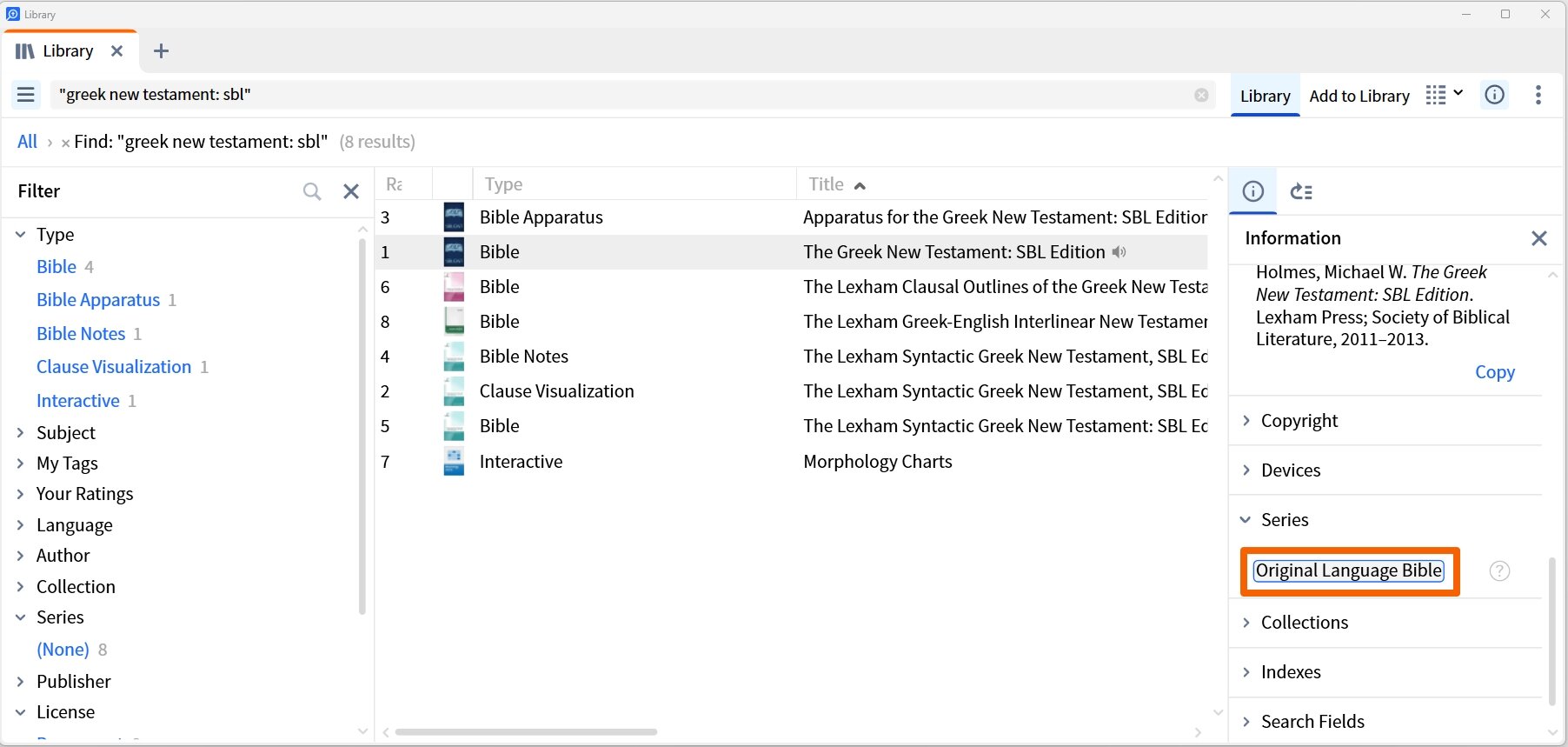The width and height of the screenshot is (1568, 747).
Task: Expand the Copyright section in Information panel
Action: [1246, 421]
